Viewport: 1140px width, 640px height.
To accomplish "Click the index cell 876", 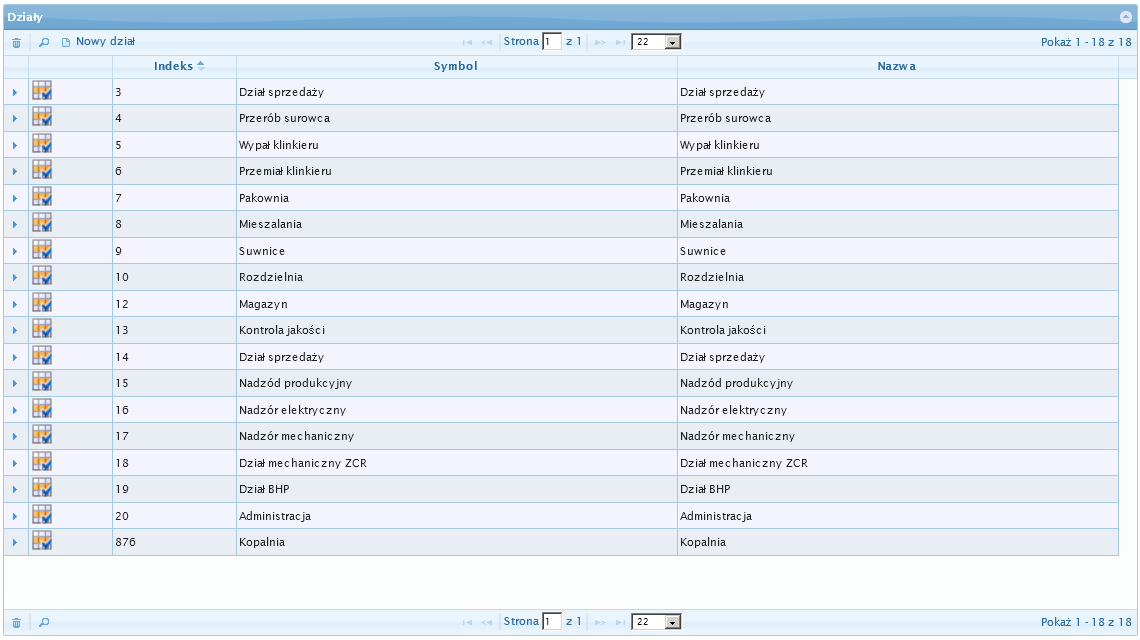I will coord(174,543).
